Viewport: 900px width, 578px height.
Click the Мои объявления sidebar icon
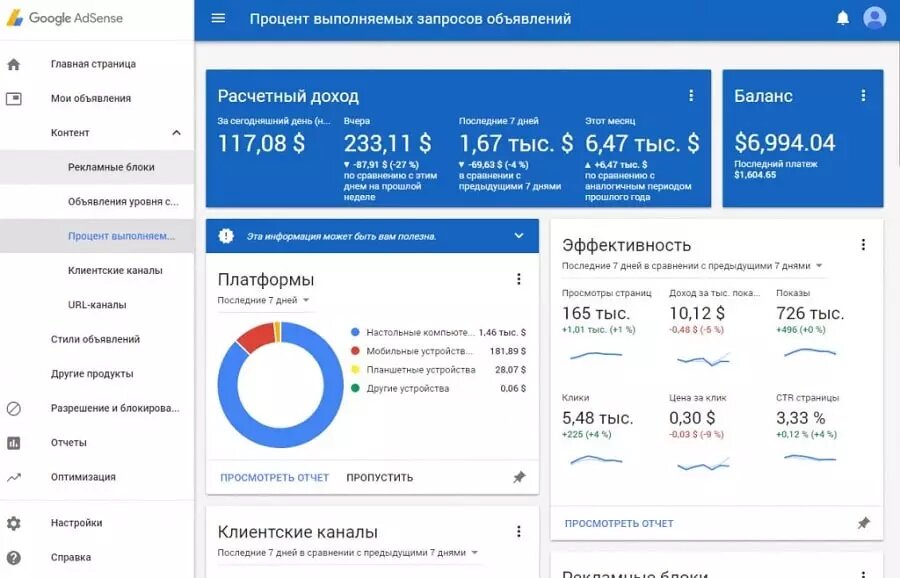pos(14,98)
